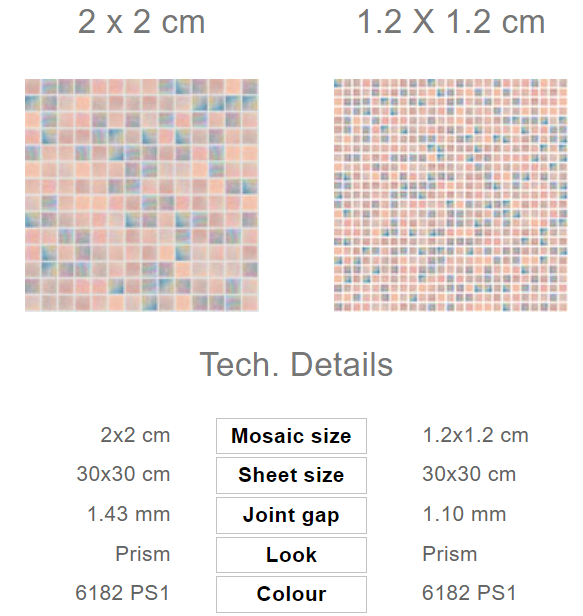The width and height of the screenshot is (583, 616).
Task: Click the right 30x30 cm sheet size value
Action: [x=469, y=474]
